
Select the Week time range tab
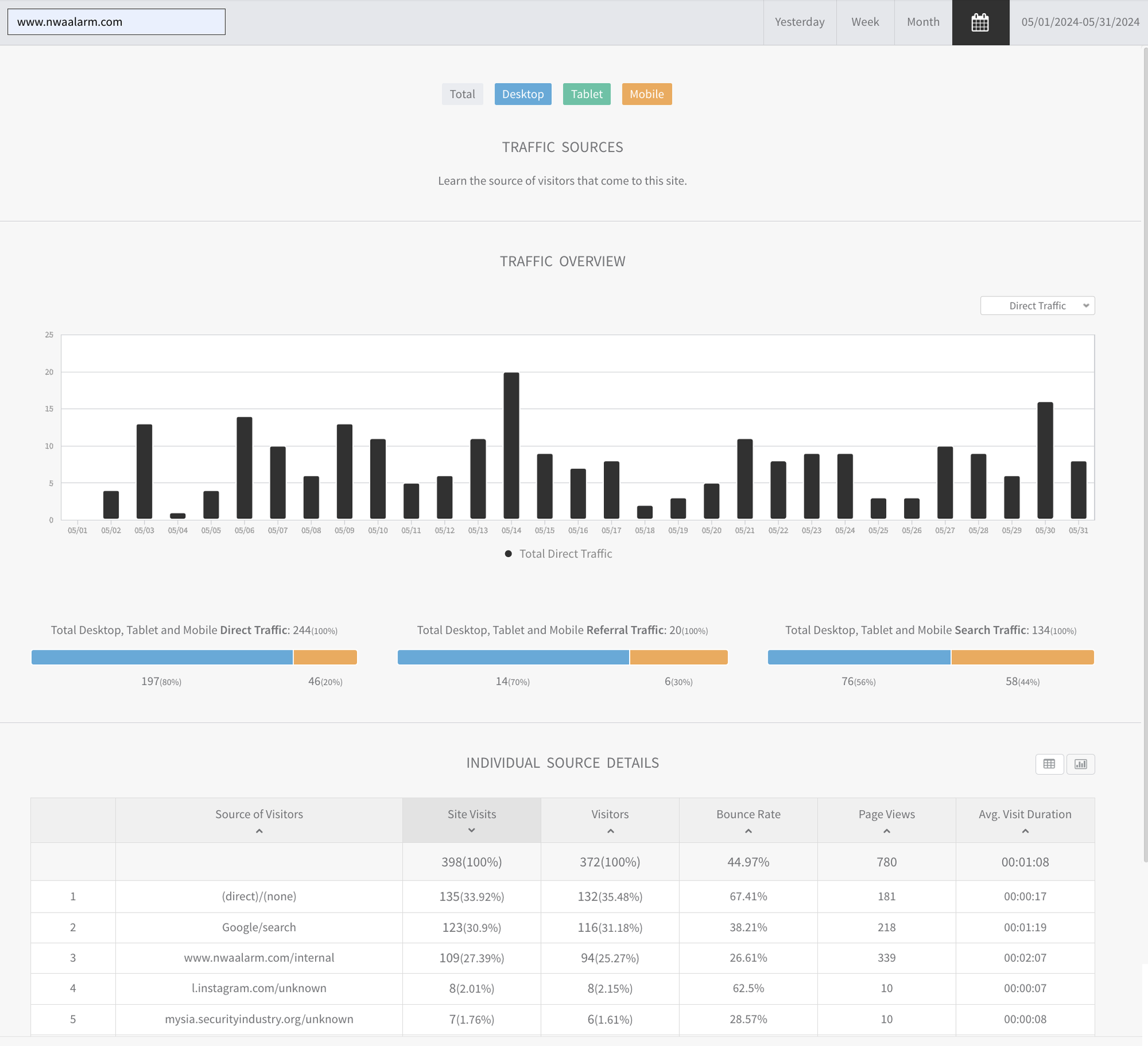pos(865,22)
